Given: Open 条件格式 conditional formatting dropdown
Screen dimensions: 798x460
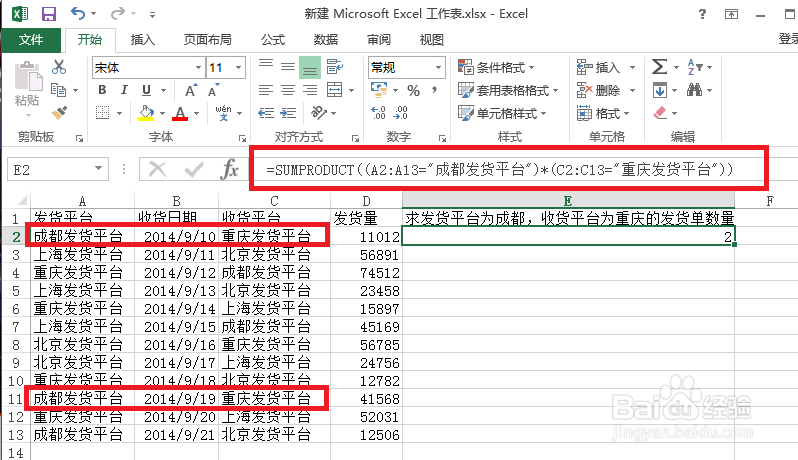Looking at the screenshot, I should point(496,67).
